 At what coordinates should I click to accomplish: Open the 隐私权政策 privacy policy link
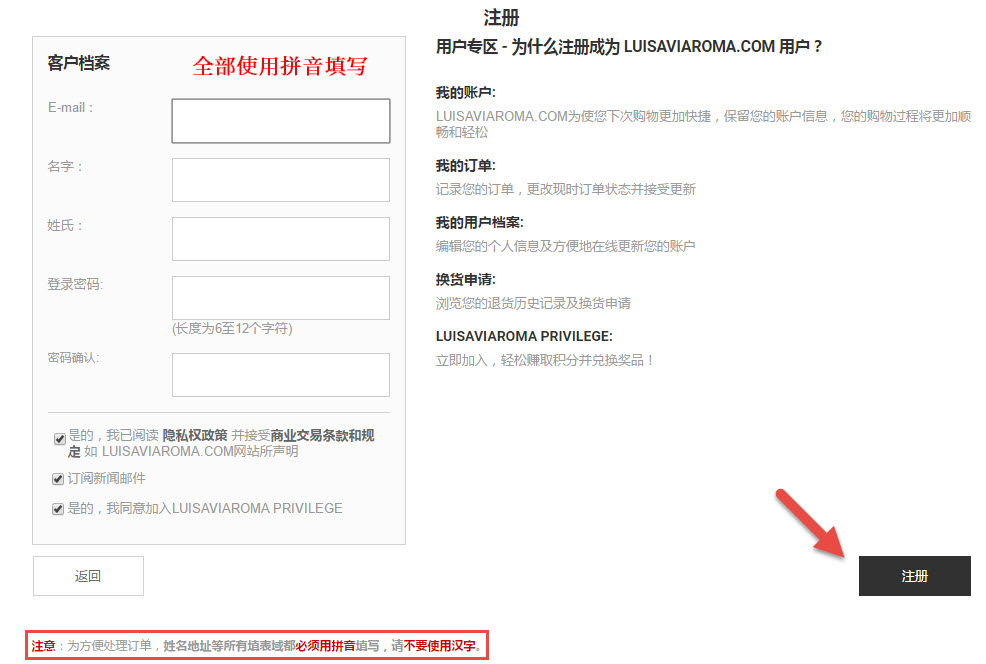pos(195,435)
